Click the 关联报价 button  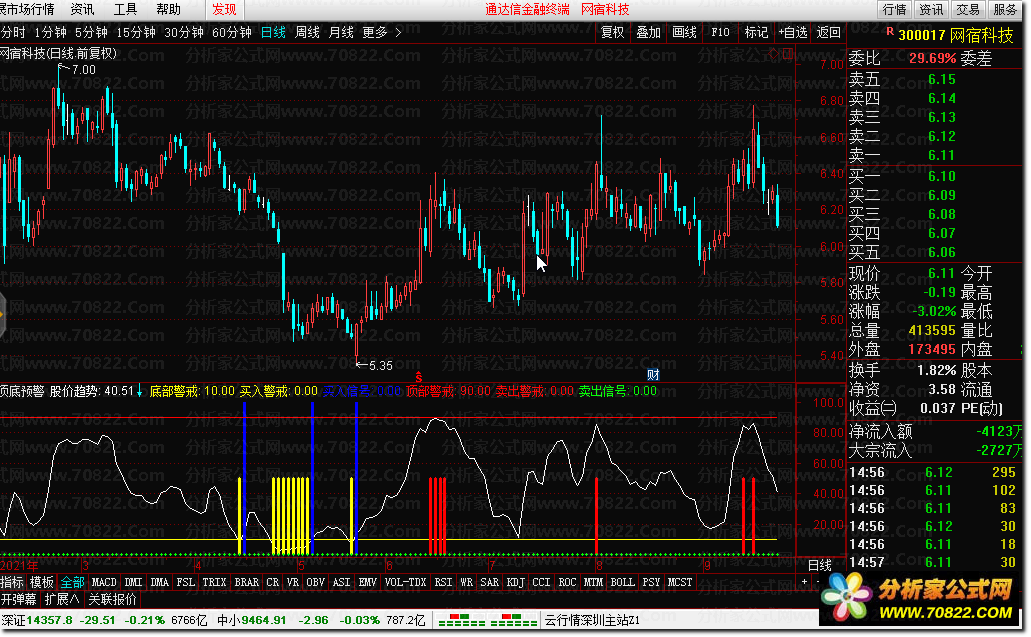click(x=112, y=600)
